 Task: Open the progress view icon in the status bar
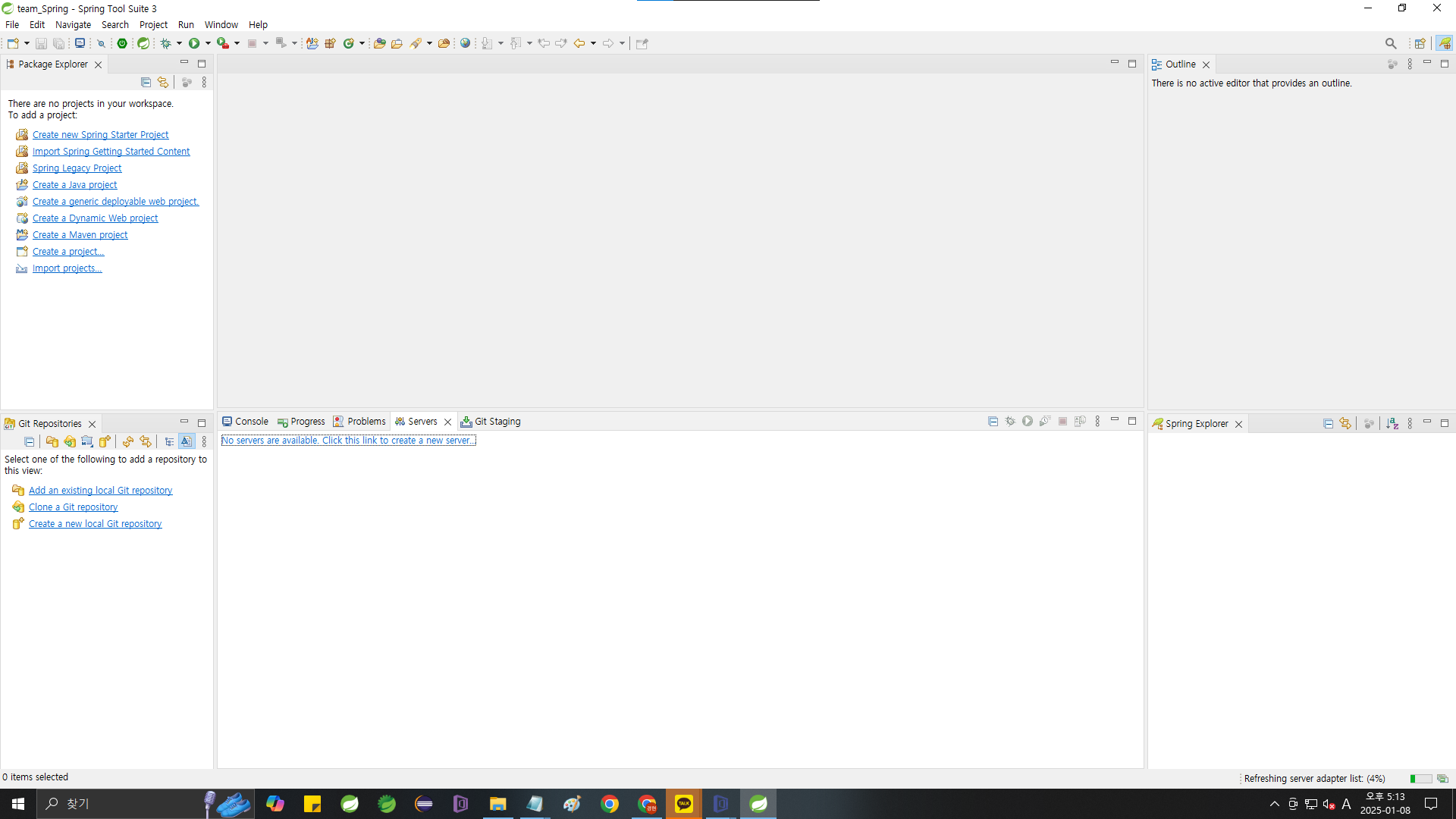tap(1442, 779)
